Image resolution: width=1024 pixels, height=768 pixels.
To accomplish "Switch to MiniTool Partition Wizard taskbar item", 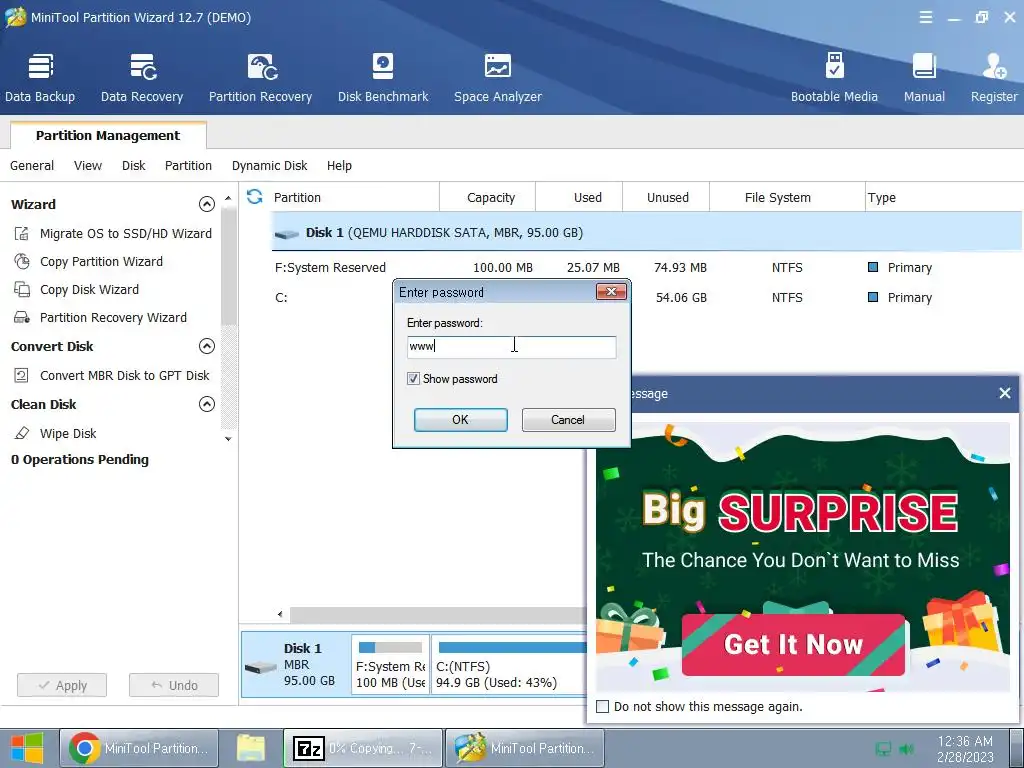I will (x=524, y=748).
